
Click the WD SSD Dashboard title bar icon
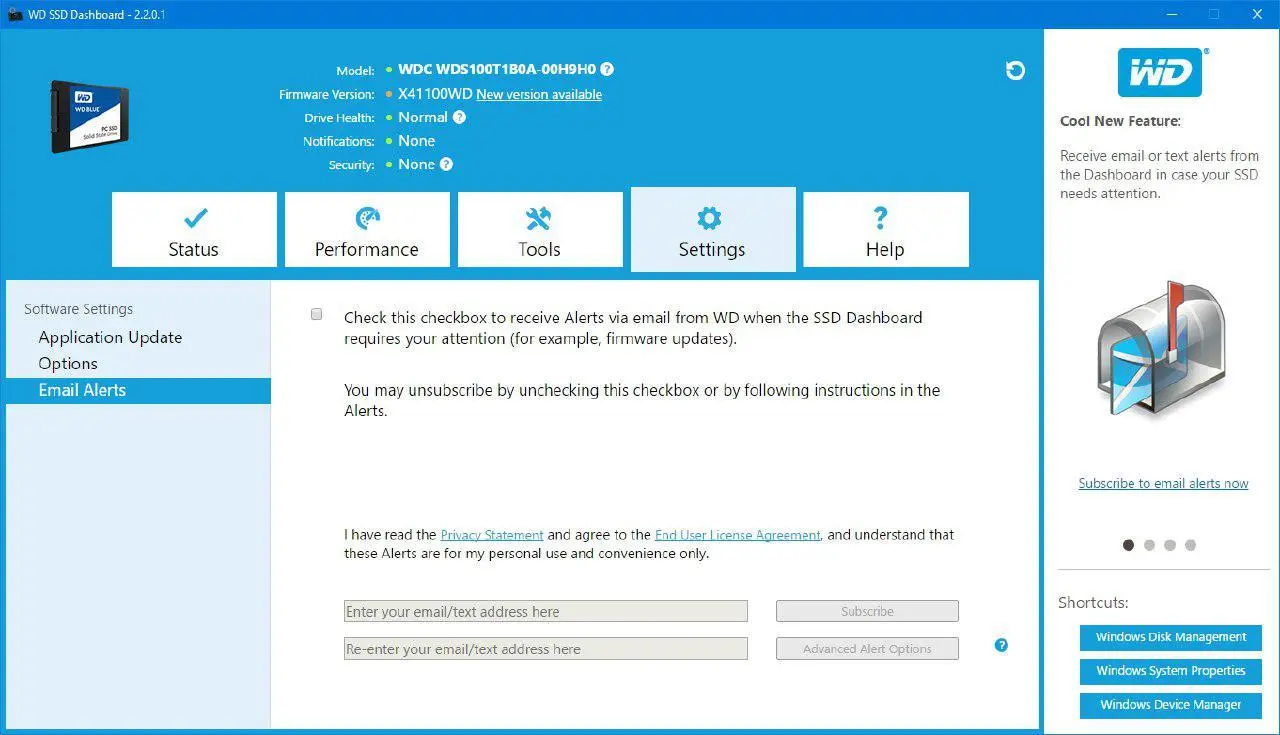(x=15, y=14)
